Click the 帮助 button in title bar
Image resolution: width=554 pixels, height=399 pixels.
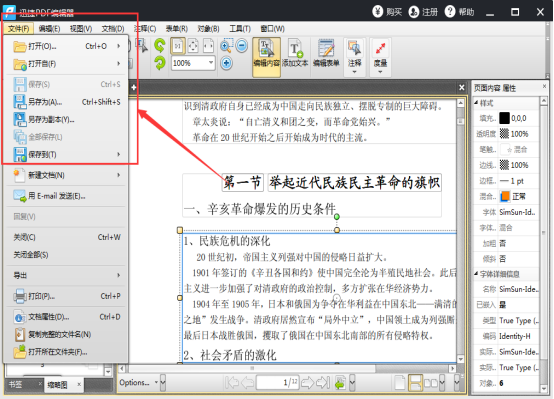pos(459,12)
